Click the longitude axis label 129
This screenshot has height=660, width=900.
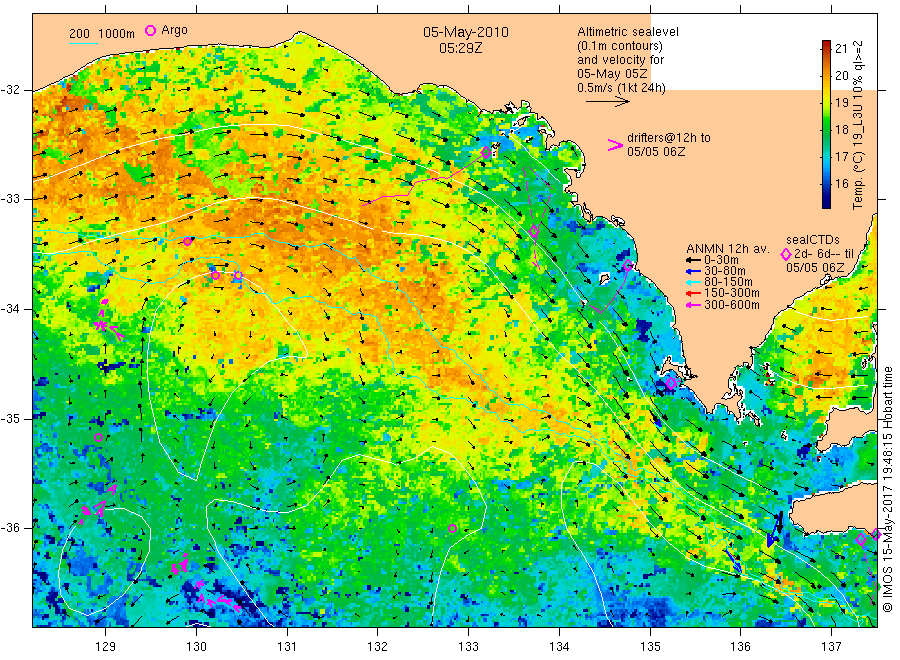click(106, 647)
